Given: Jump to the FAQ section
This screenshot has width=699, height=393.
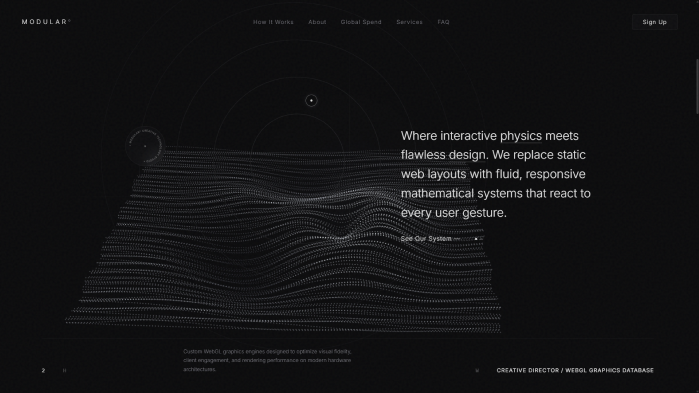Looking at the screenshot, I should [444, 22].
